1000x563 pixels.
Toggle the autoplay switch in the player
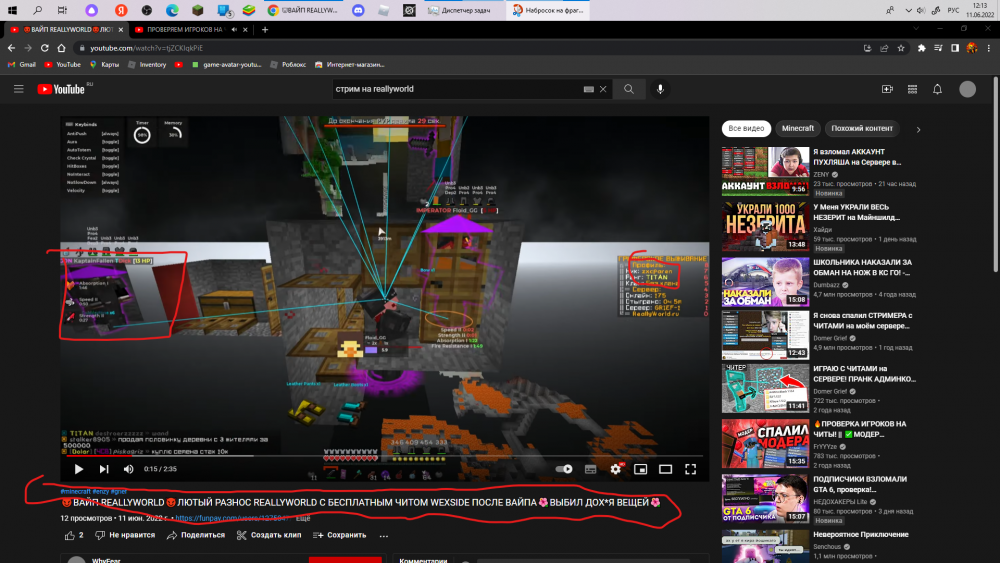coord(564,469)
